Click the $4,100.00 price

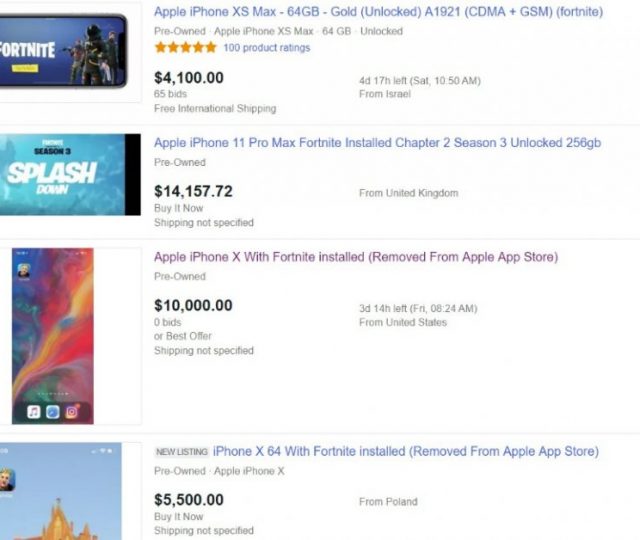click(x=189, y=77)
